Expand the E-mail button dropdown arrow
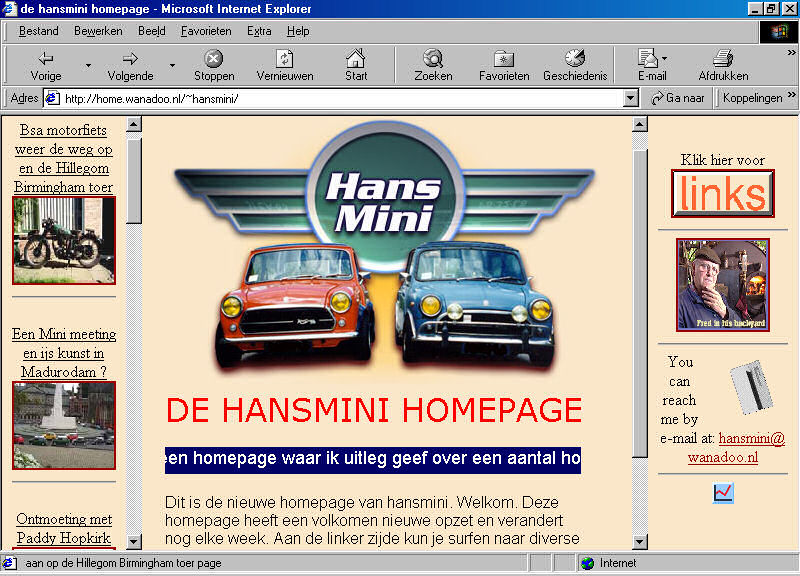 click(x=664, y=59)
